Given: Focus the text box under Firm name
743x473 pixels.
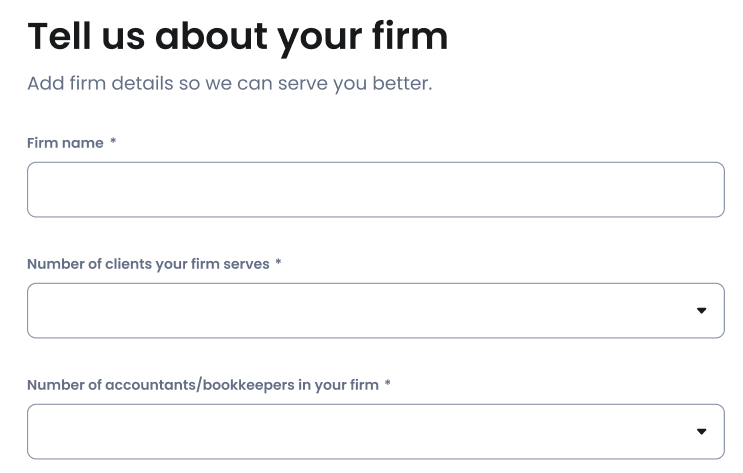Looking at the screenshot, I should (x=375, y=190).
